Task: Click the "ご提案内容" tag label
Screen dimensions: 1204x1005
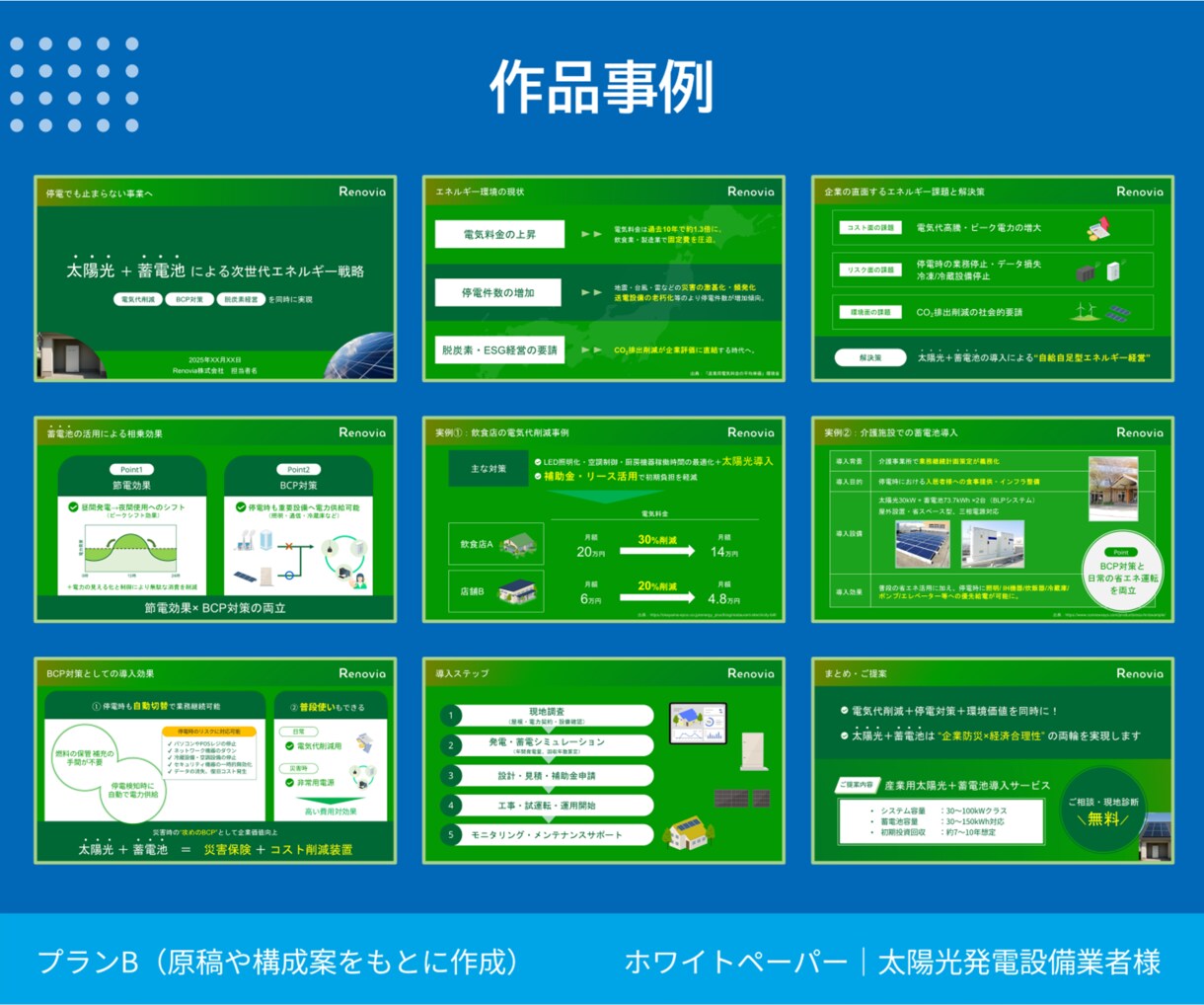Action: pyautogui.click(x=856, y=785)
